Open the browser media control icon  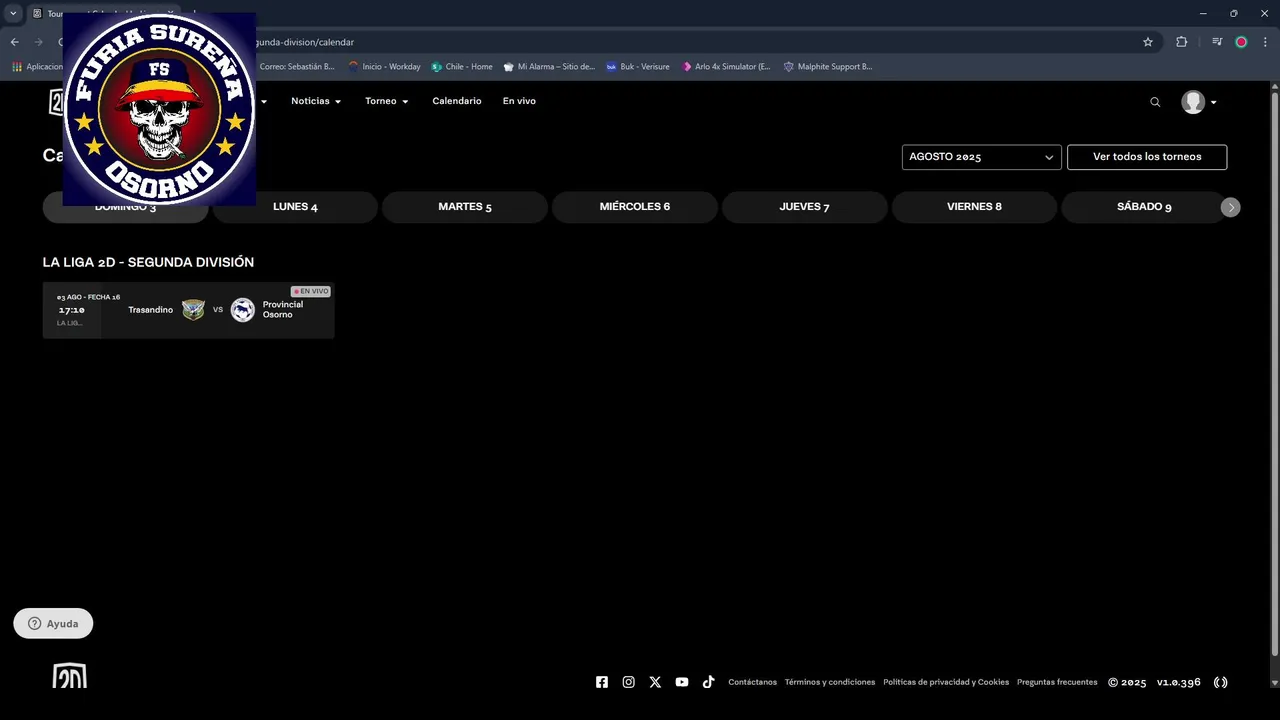point(1217,42)
